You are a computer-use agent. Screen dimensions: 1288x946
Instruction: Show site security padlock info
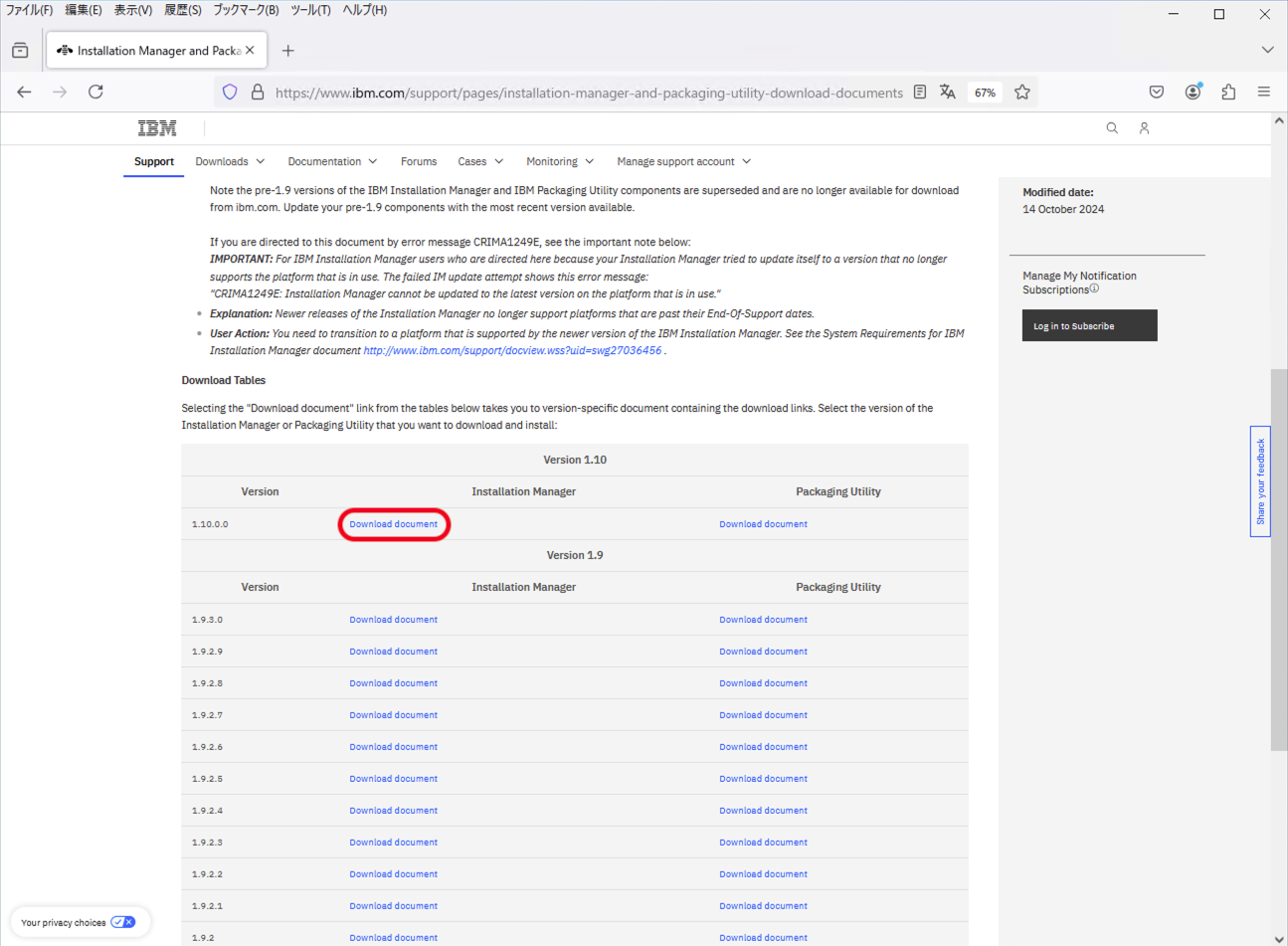pyautogui.click(x=258, y=92)
